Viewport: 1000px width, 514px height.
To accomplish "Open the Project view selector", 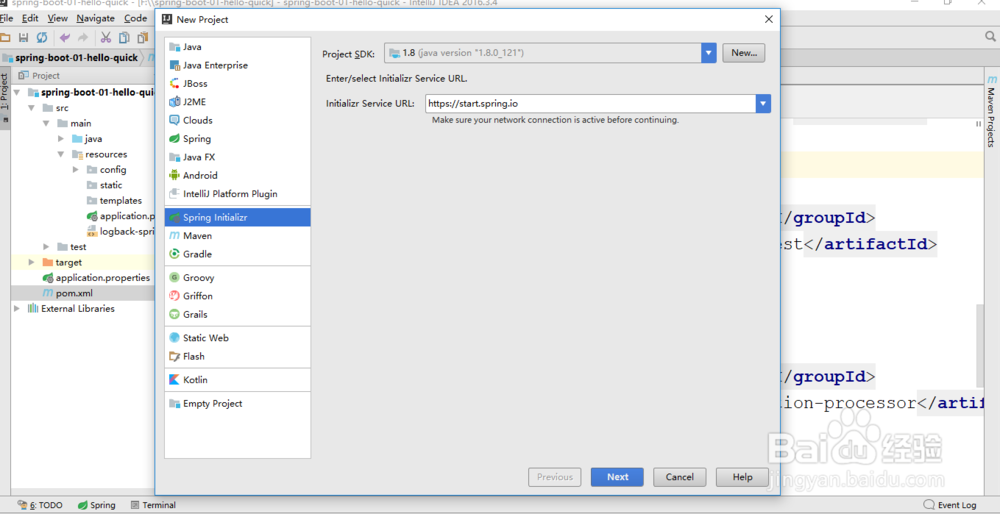I will 40,75.
